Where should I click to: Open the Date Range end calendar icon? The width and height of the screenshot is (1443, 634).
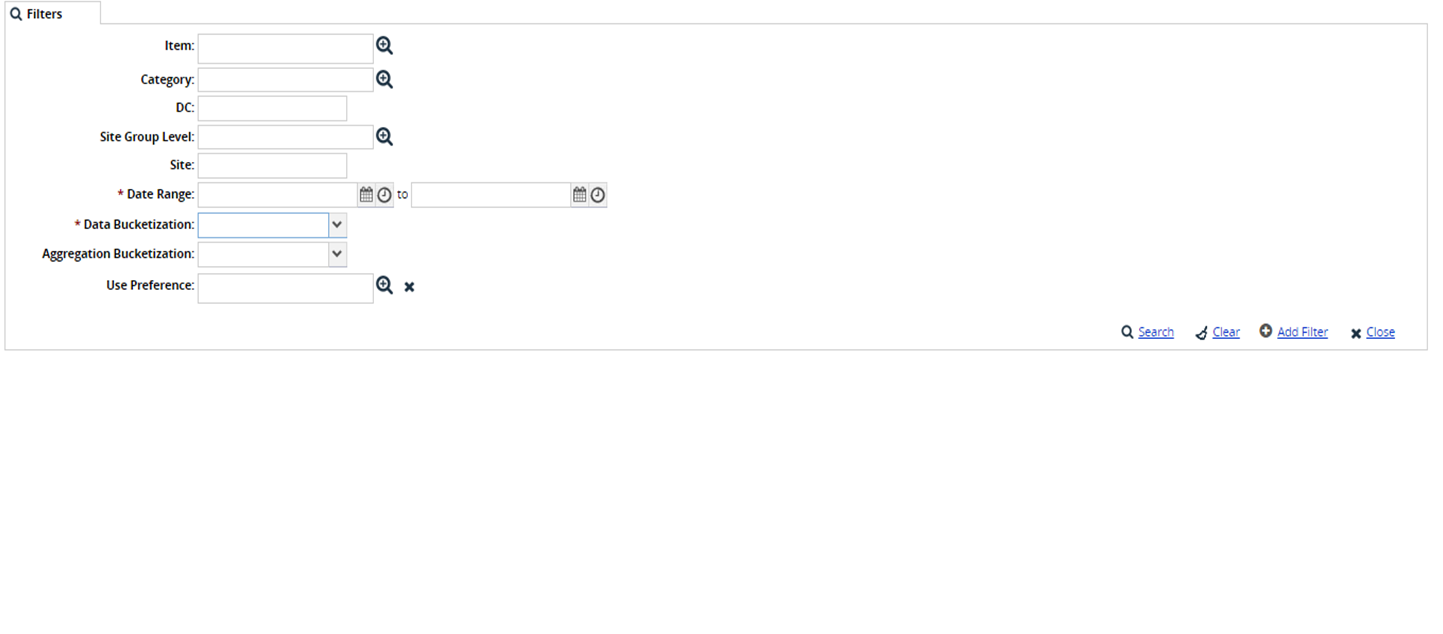579,195
